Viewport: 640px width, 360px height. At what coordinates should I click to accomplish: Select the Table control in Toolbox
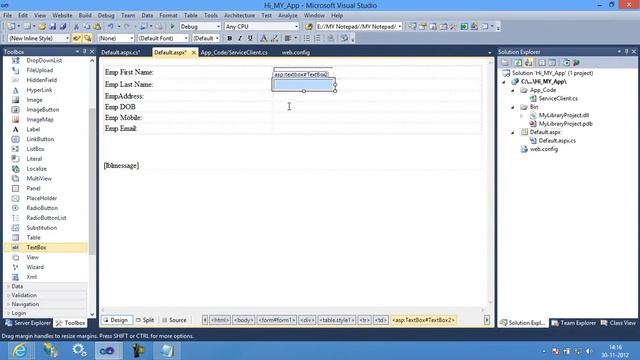pos(45,238)
